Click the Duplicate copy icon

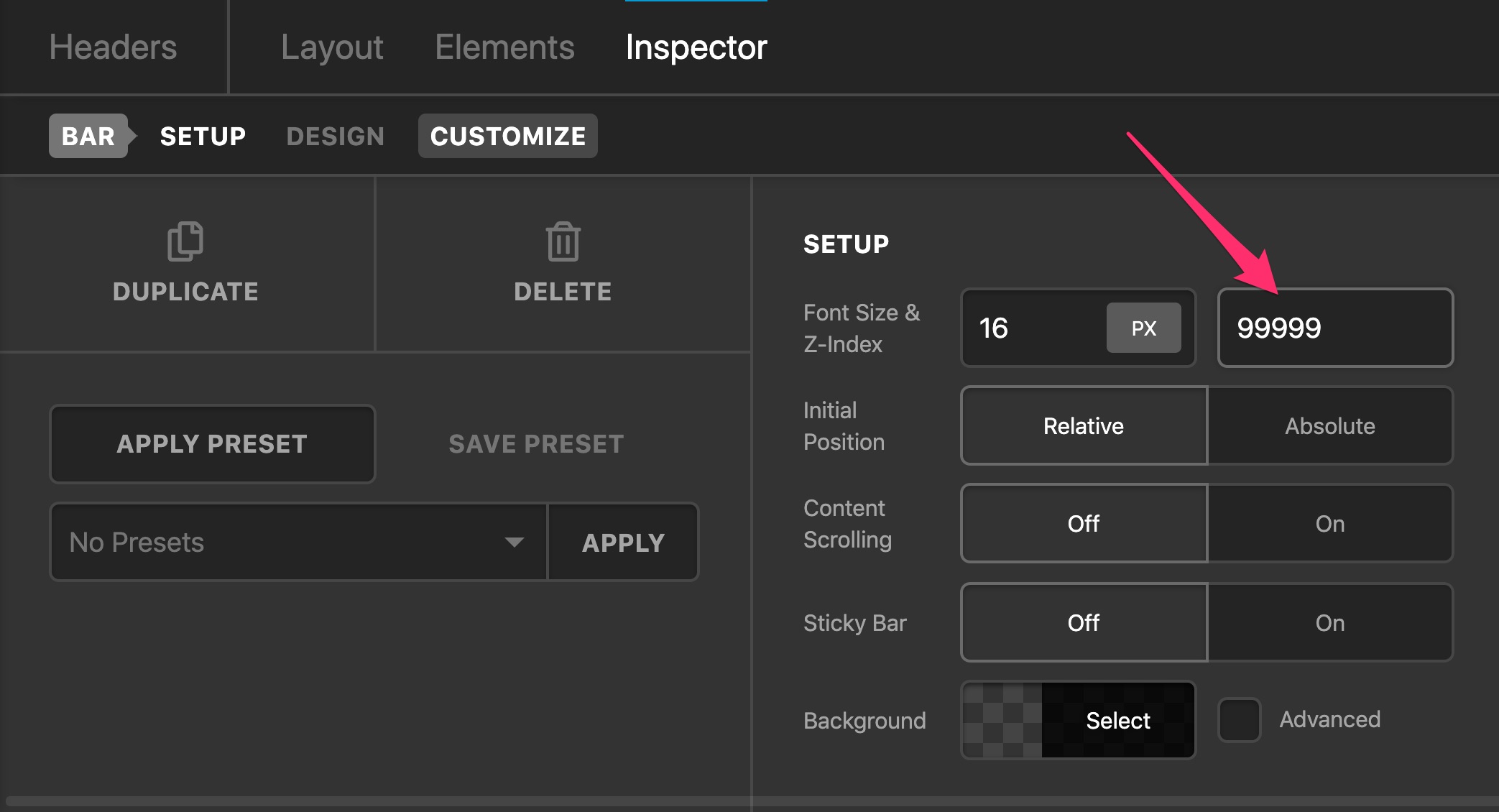pos(185,241)
